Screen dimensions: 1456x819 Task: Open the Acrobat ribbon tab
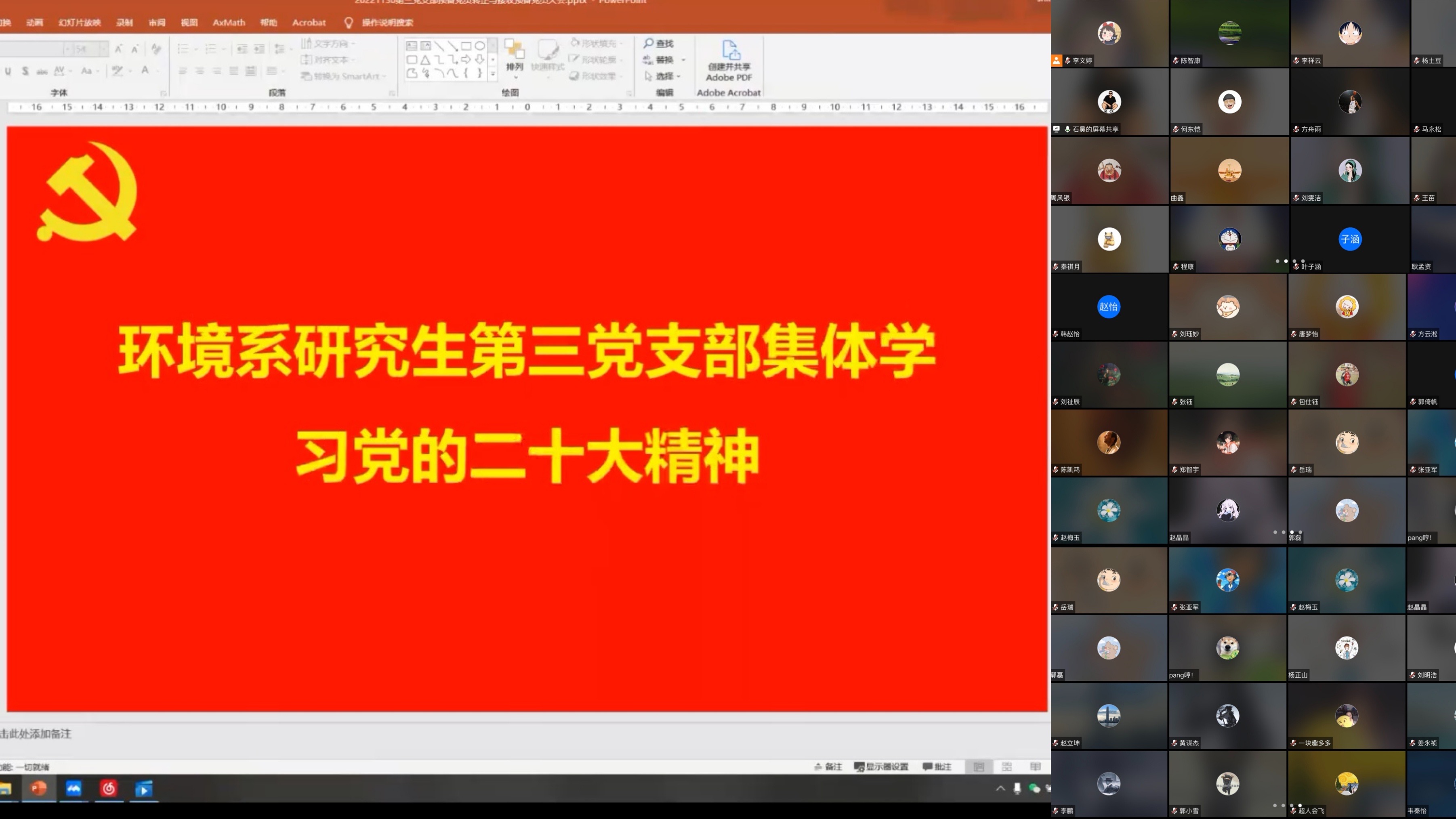(x=309, y=23)
